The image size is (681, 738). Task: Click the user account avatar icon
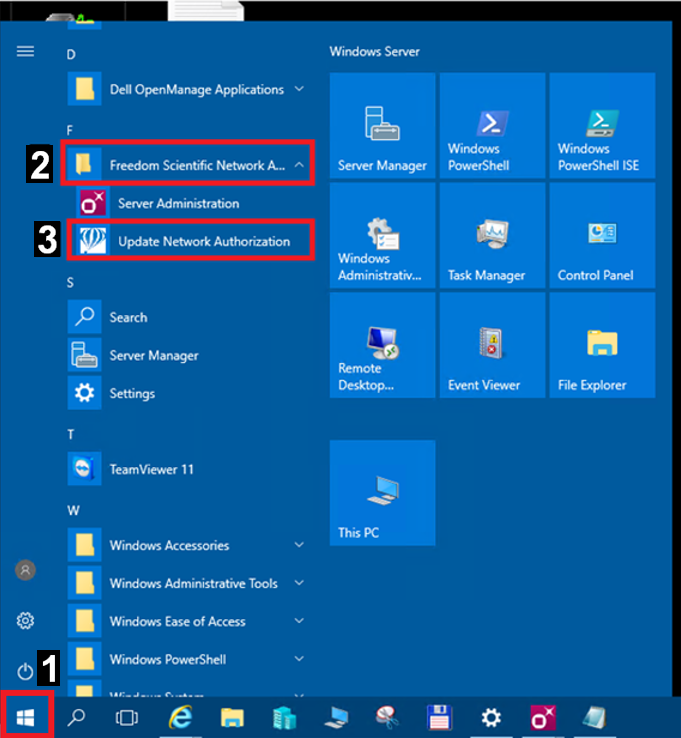pyautogui.click(x=25, y=570)
